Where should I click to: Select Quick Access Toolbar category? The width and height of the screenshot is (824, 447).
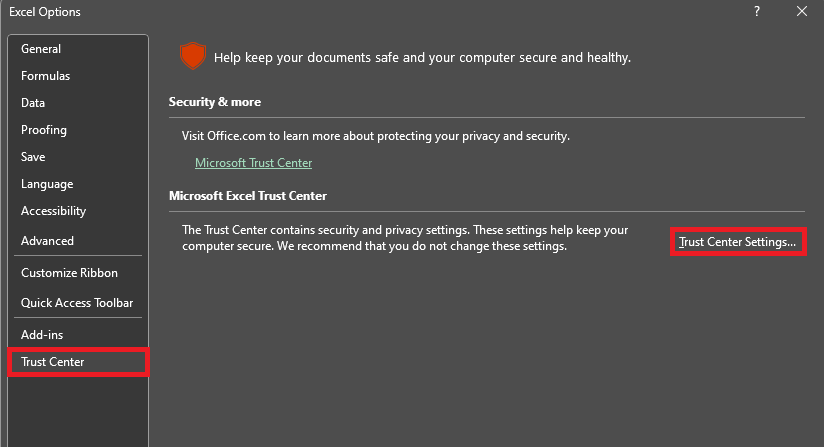coord(77,303)
